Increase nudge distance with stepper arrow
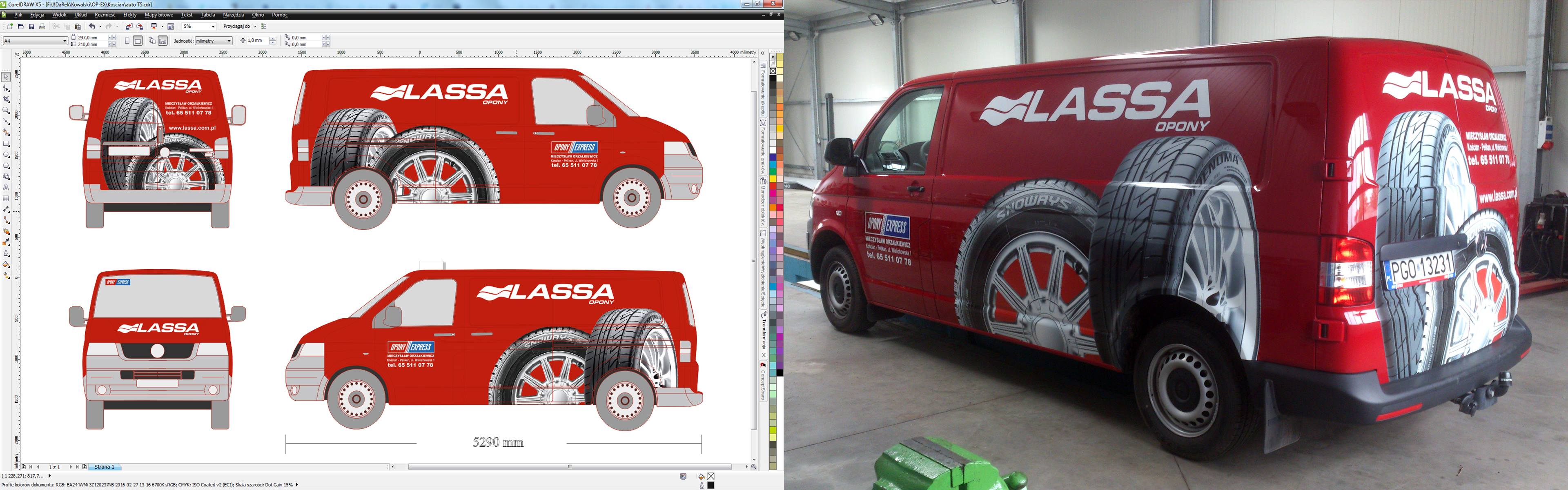This screenshot has height=490, width=1568. coord(273,38)
